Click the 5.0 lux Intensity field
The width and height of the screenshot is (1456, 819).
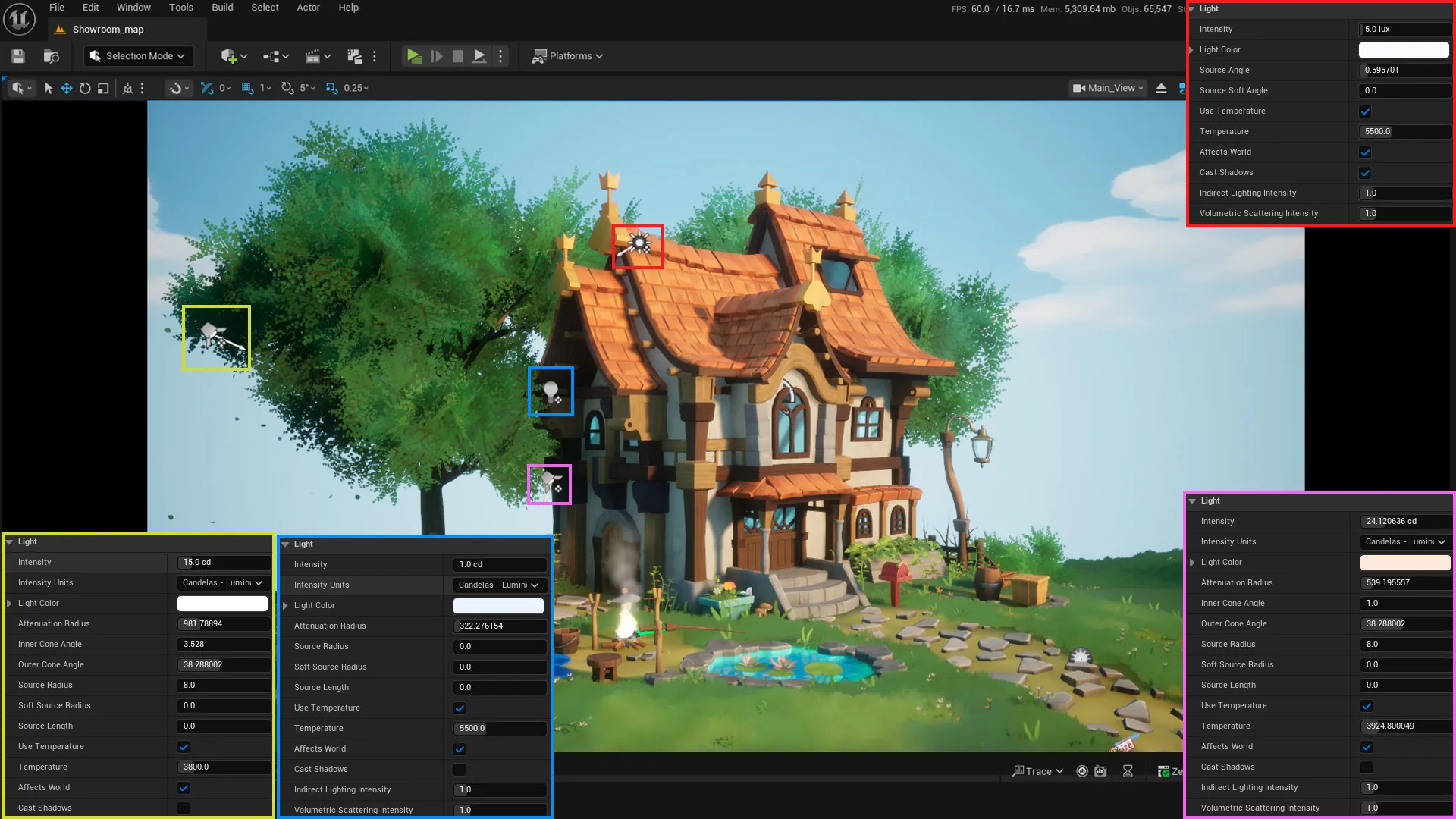1404,29
